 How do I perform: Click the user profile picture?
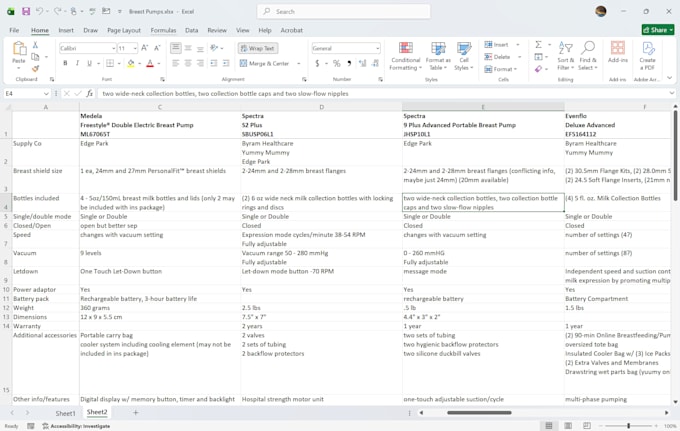pyautogui.click(x=601, y=11)
